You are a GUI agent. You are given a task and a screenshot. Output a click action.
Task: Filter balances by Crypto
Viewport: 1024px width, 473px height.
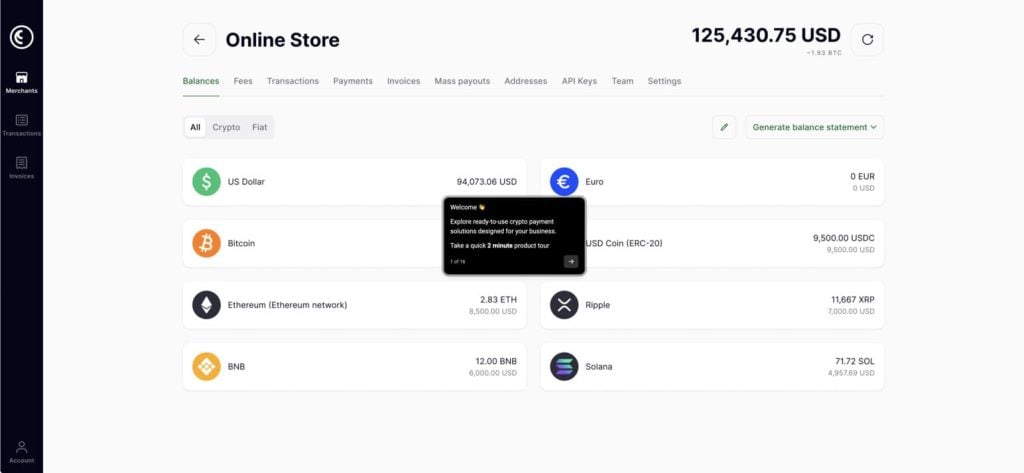click(x=226, y=127)
